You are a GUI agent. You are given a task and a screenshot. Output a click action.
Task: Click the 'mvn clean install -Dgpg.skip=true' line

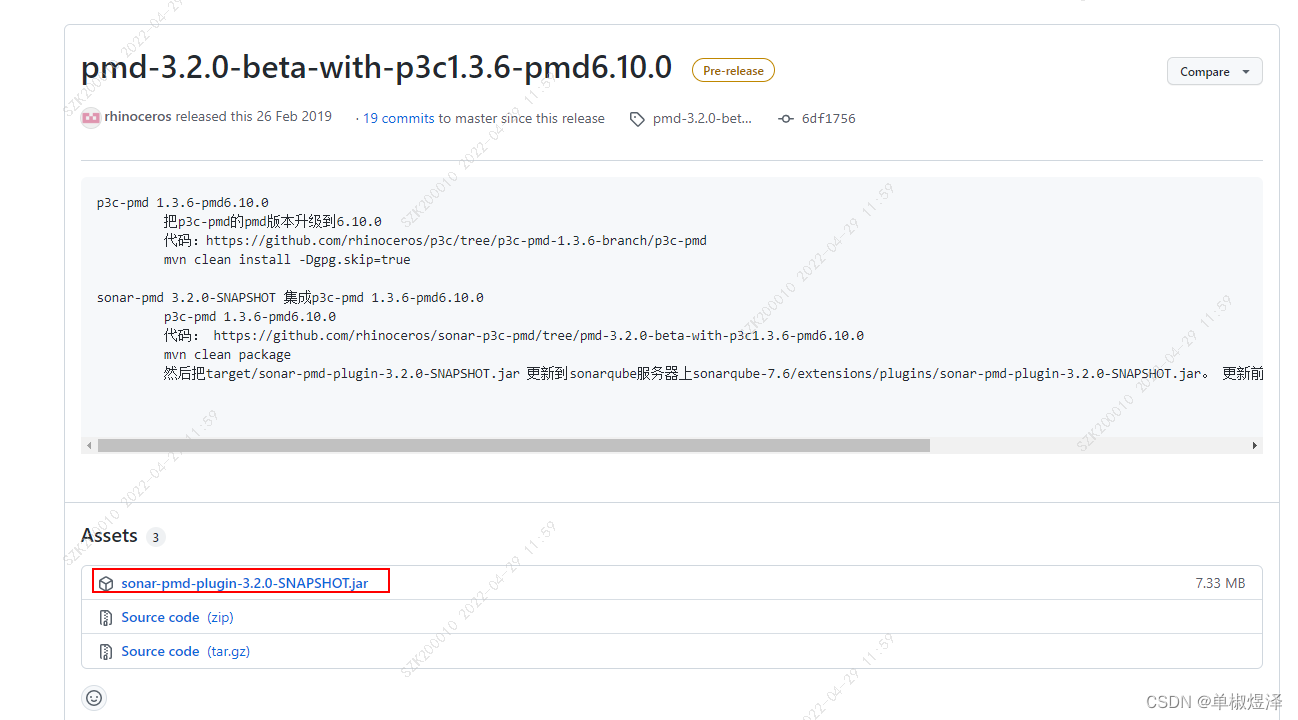(287, 260)
